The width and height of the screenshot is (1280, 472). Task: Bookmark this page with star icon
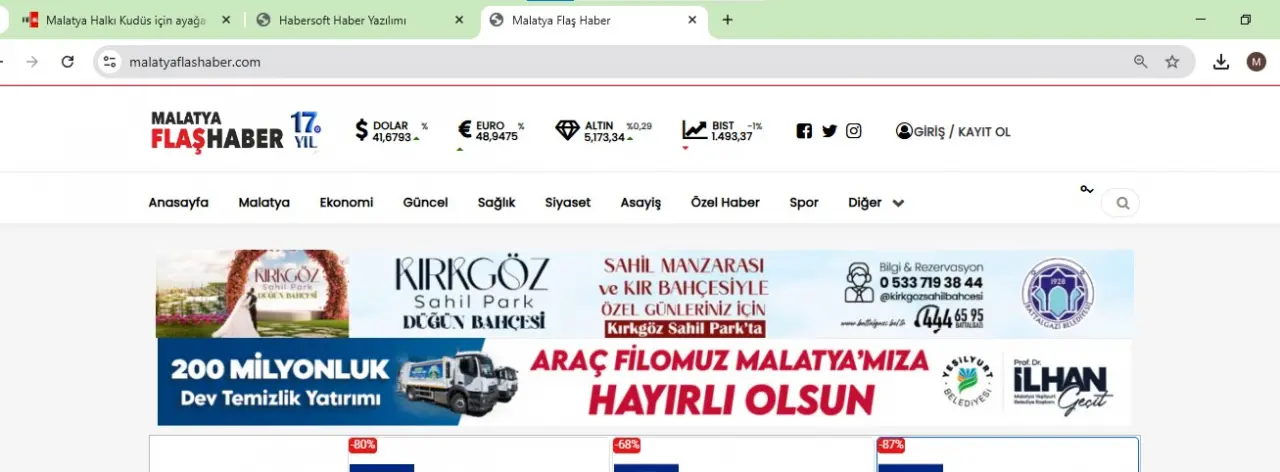[1172, 62]
